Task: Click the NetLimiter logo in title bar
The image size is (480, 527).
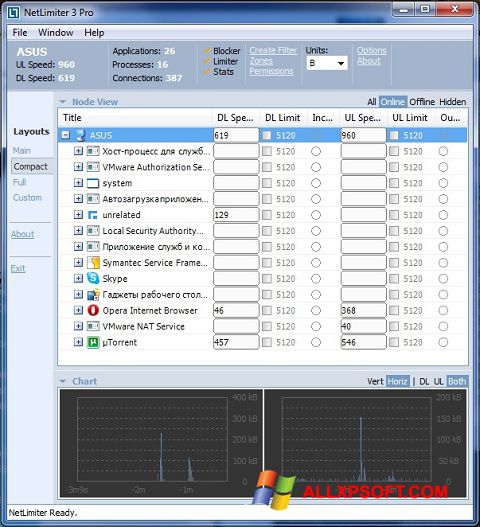Action: 14,13
